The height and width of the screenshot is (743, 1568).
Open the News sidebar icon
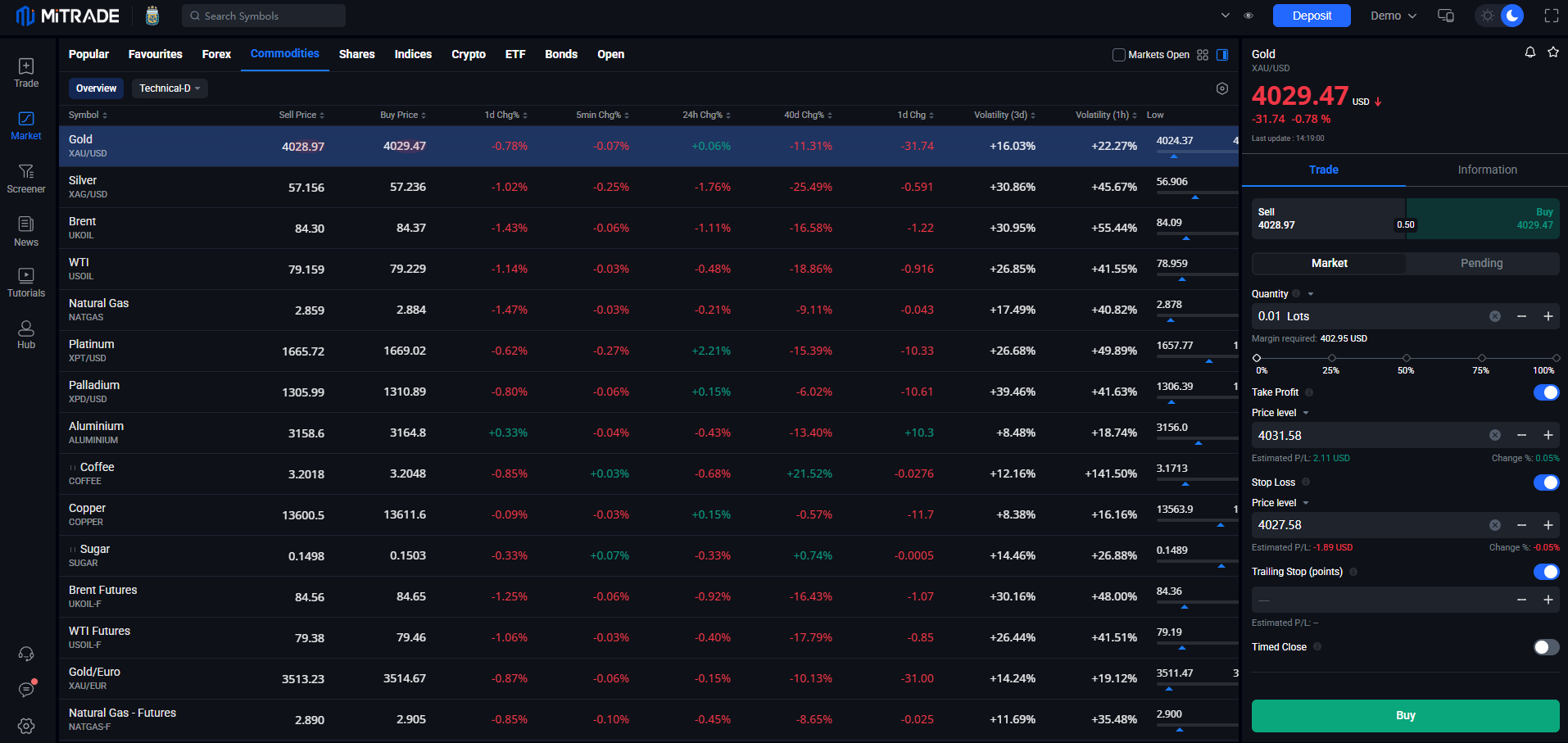click(x=26, y=232)
